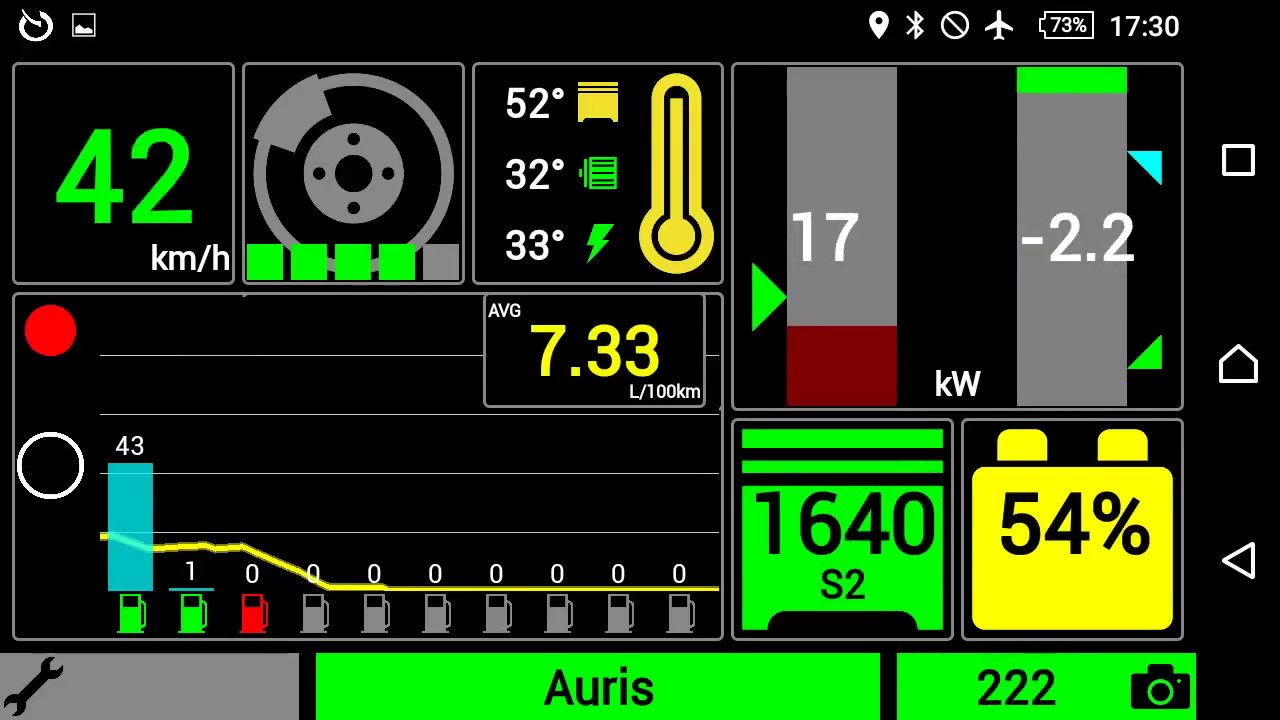
Task: Tap the yellow thermometer icon
Action: point(677,173)
